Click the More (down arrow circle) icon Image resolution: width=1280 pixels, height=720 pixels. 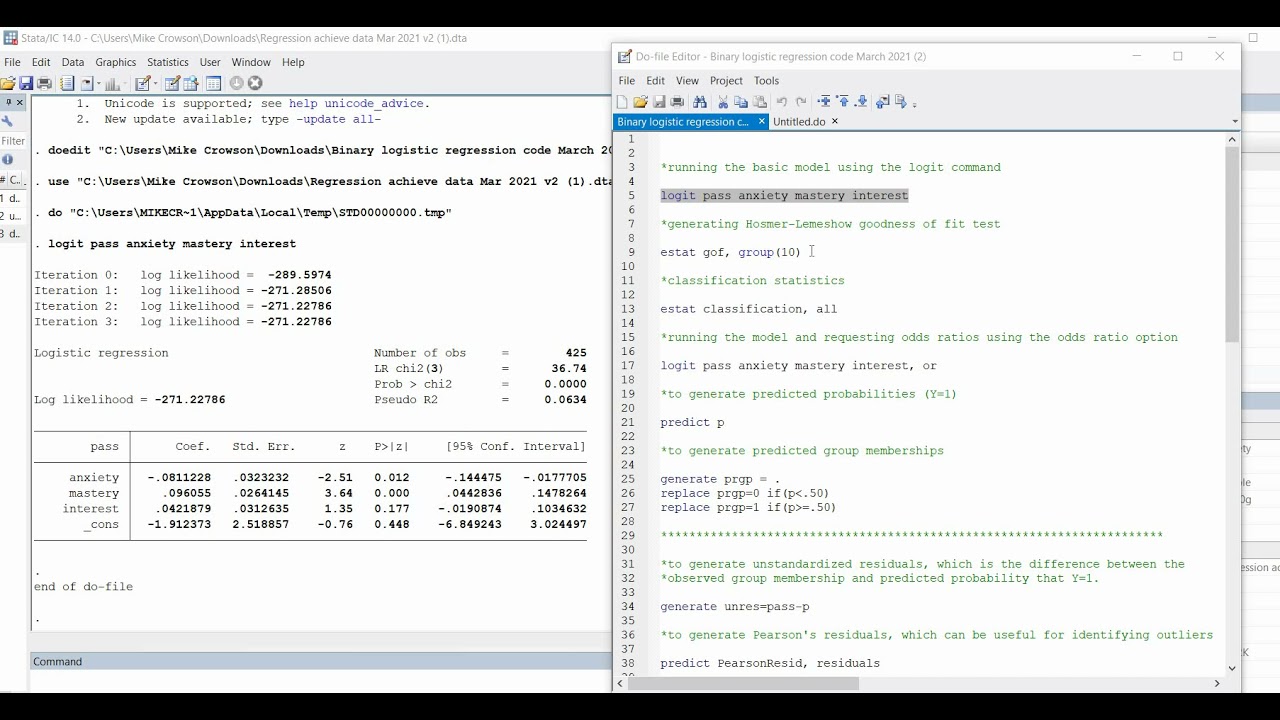click(237, 84)
